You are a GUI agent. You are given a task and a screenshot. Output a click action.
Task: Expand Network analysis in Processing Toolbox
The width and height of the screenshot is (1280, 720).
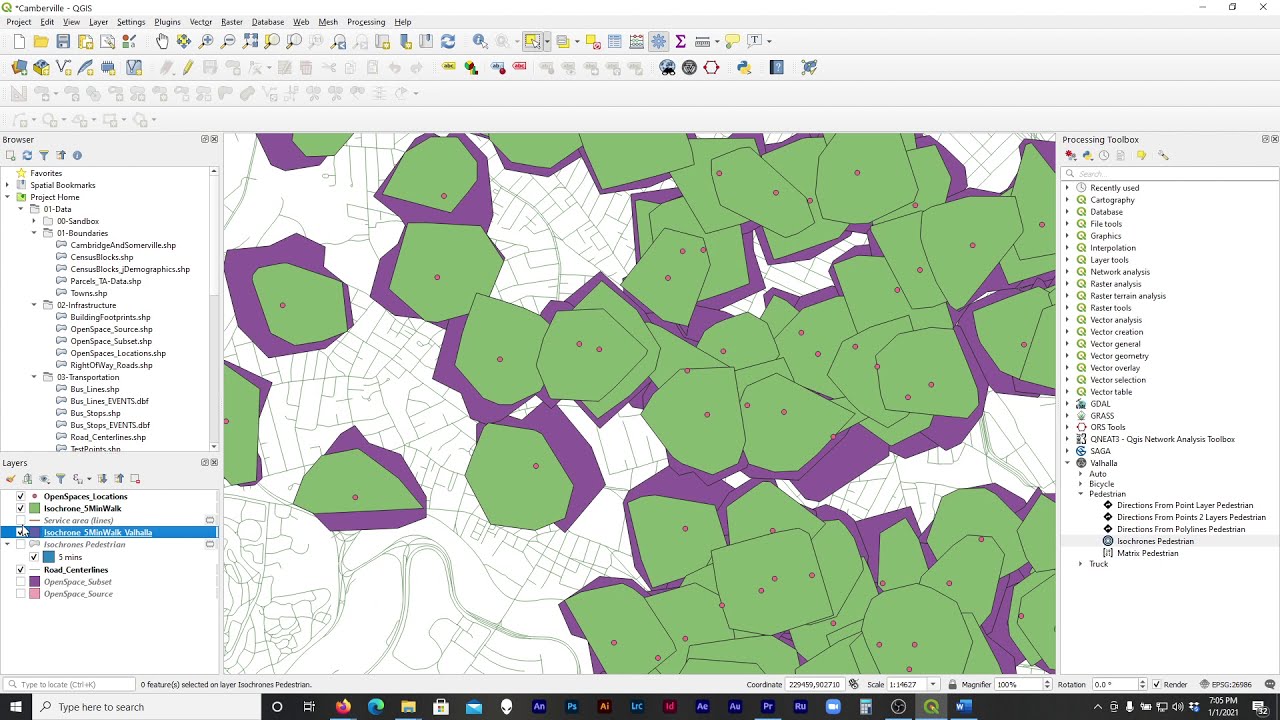1067,272
